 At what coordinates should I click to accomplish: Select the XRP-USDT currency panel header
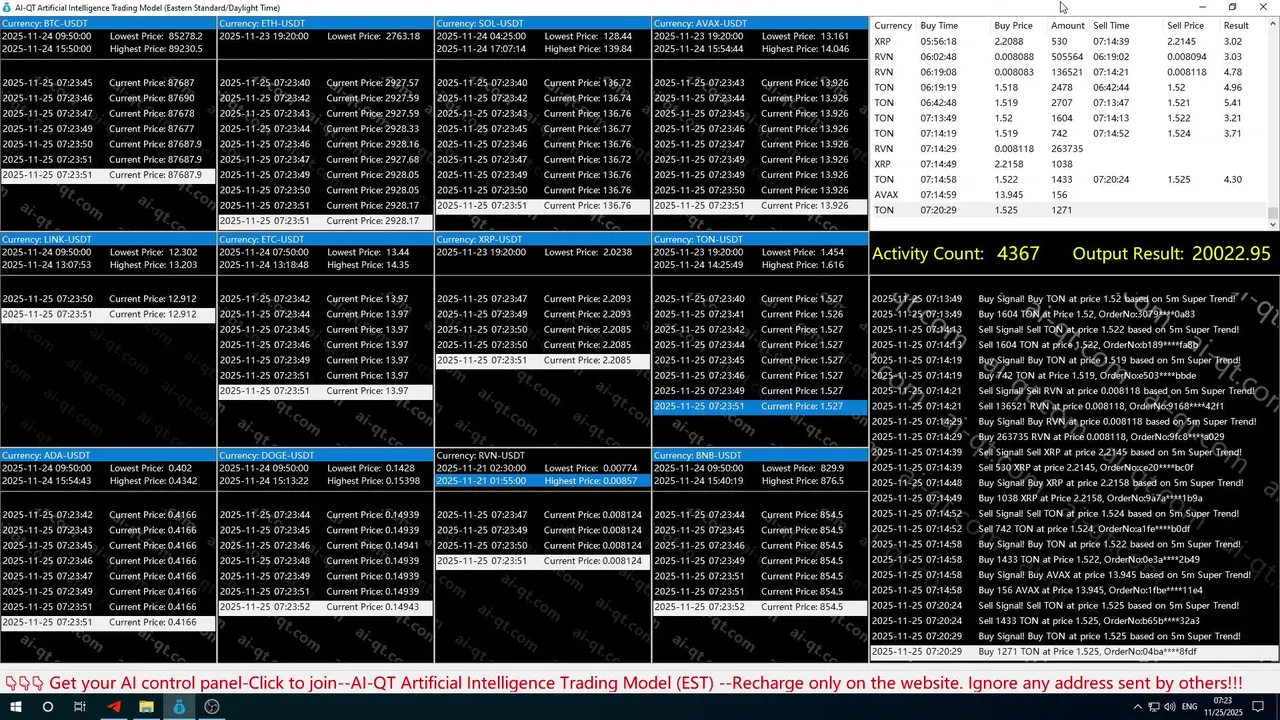543,239
